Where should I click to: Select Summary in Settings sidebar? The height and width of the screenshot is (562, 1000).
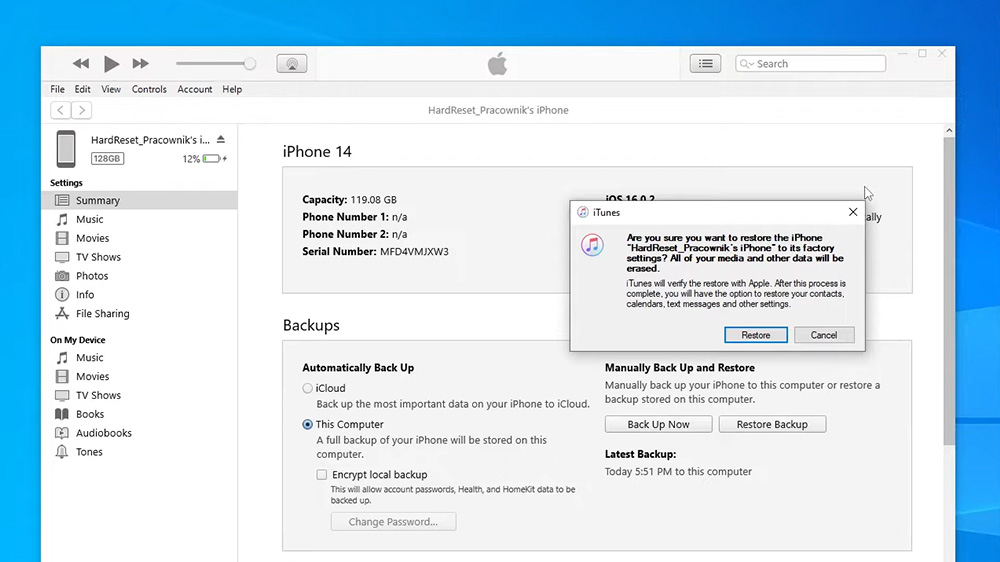pyautogui.click(x=139, y=200)
